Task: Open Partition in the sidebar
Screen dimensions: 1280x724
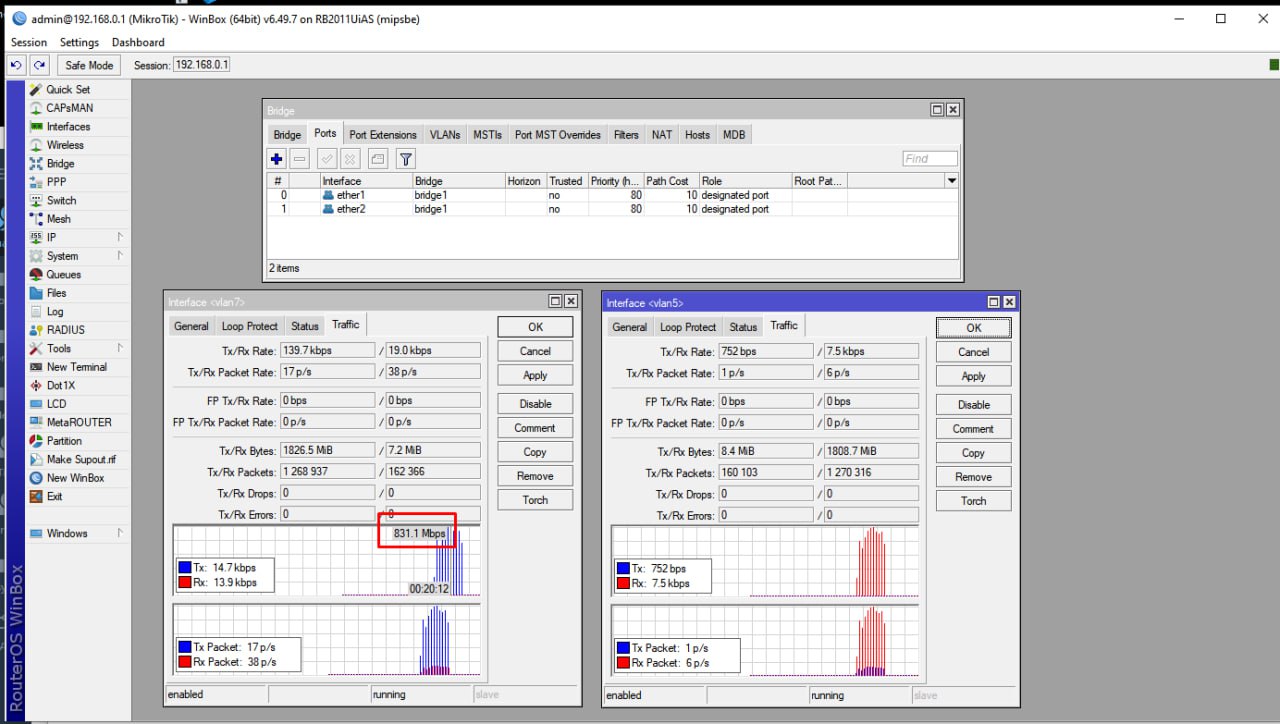Action: [x=64, y=441]
